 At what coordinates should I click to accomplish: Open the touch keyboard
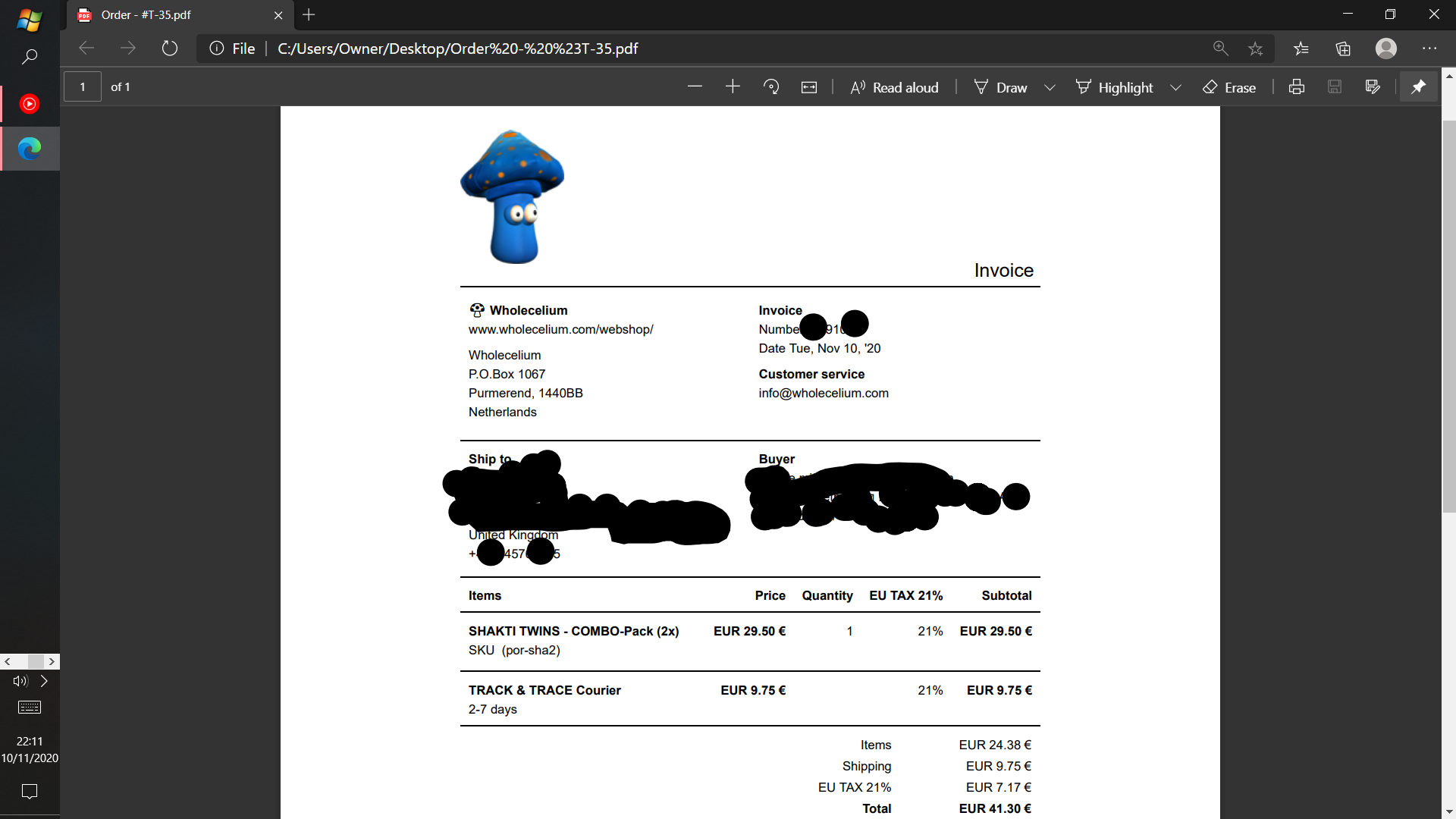[x=30, y=708]
